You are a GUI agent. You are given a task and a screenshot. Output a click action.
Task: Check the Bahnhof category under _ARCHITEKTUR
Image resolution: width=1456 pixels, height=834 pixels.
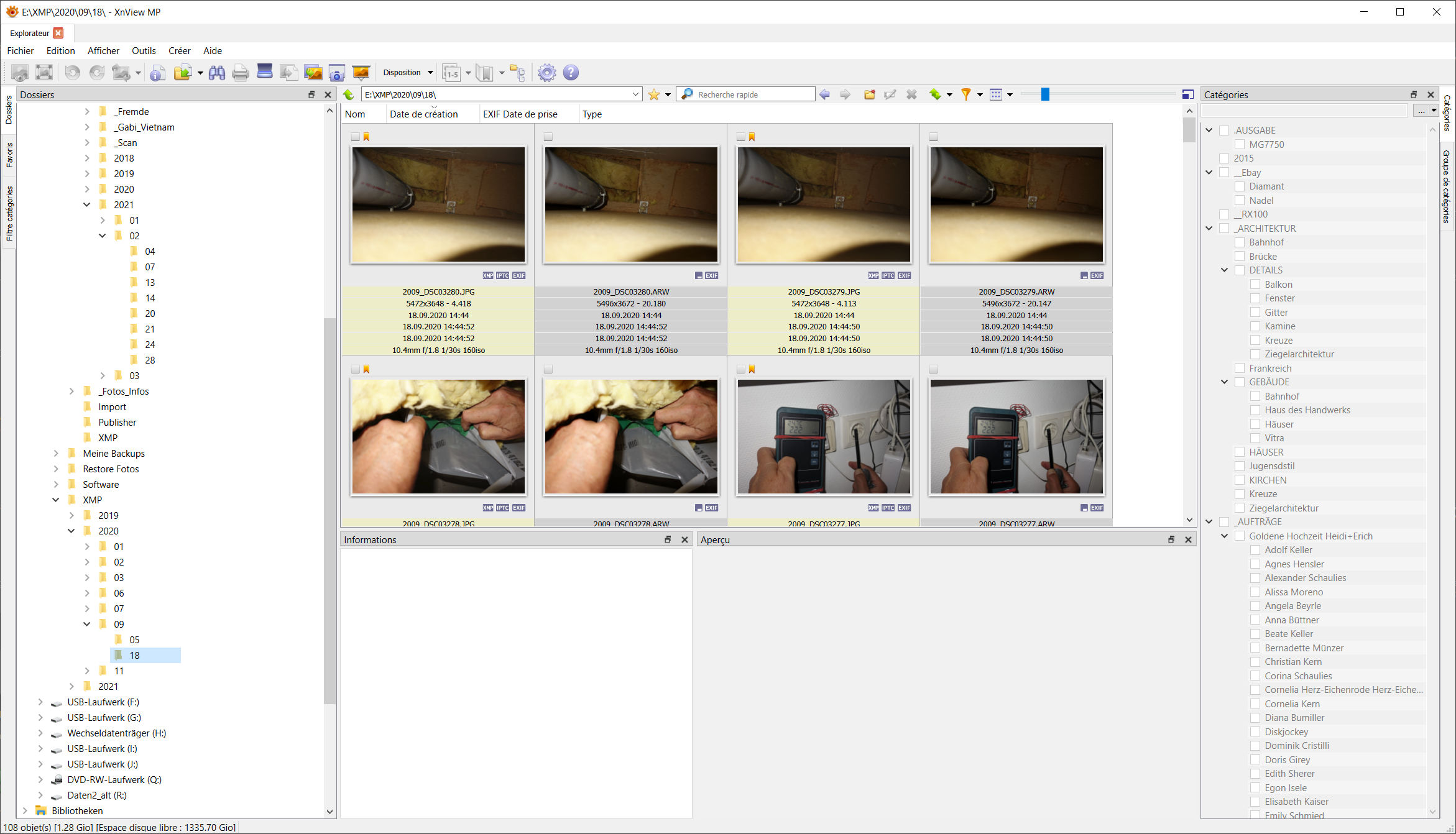point(1240,242)
